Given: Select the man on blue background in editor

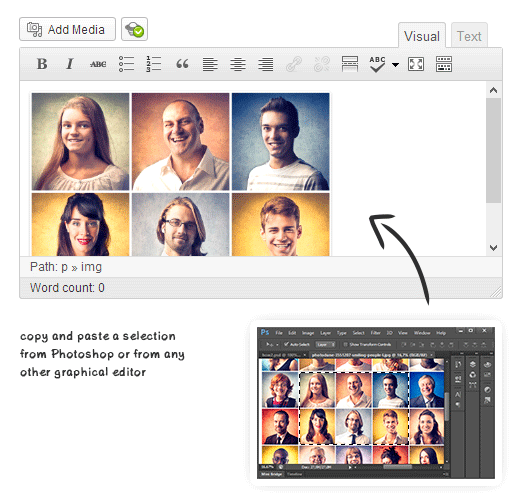Looking at the screenshot, I should [281, 142].
